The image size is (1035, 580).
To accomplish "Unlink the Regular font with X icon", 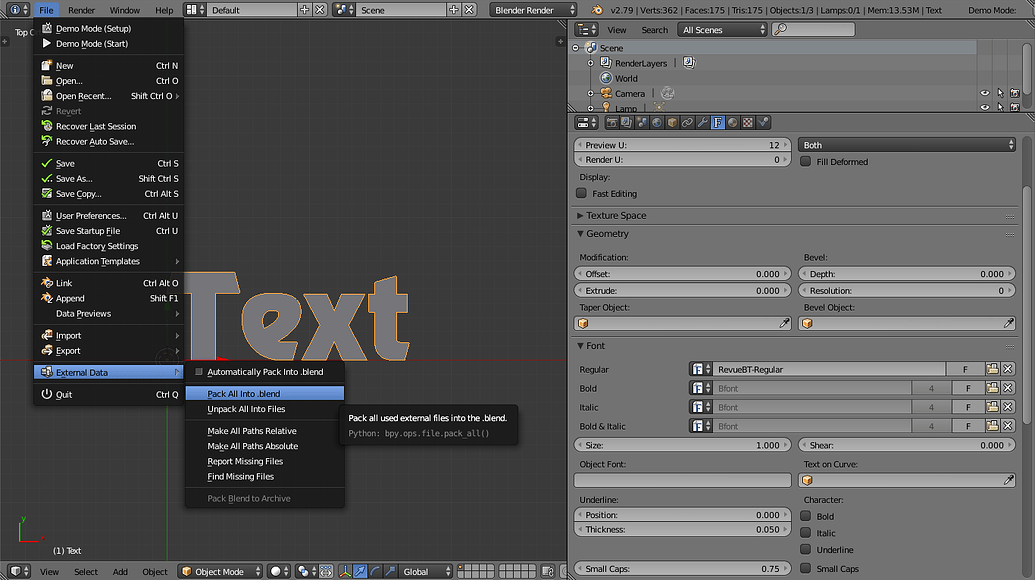I will point(1008,369).
